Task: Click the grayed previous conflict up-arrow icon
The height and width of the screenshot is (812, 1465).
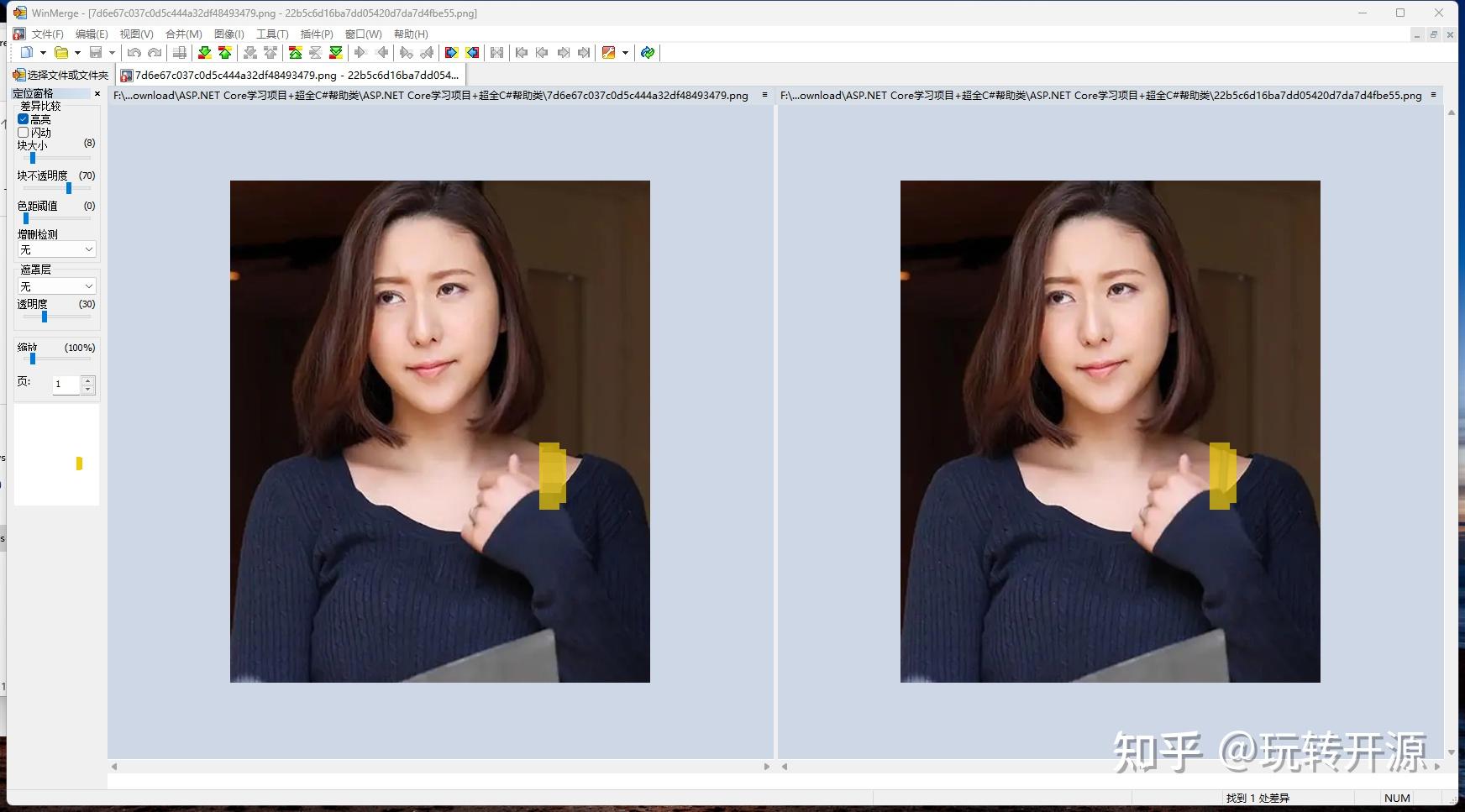Action: click(x=270, y=52)
